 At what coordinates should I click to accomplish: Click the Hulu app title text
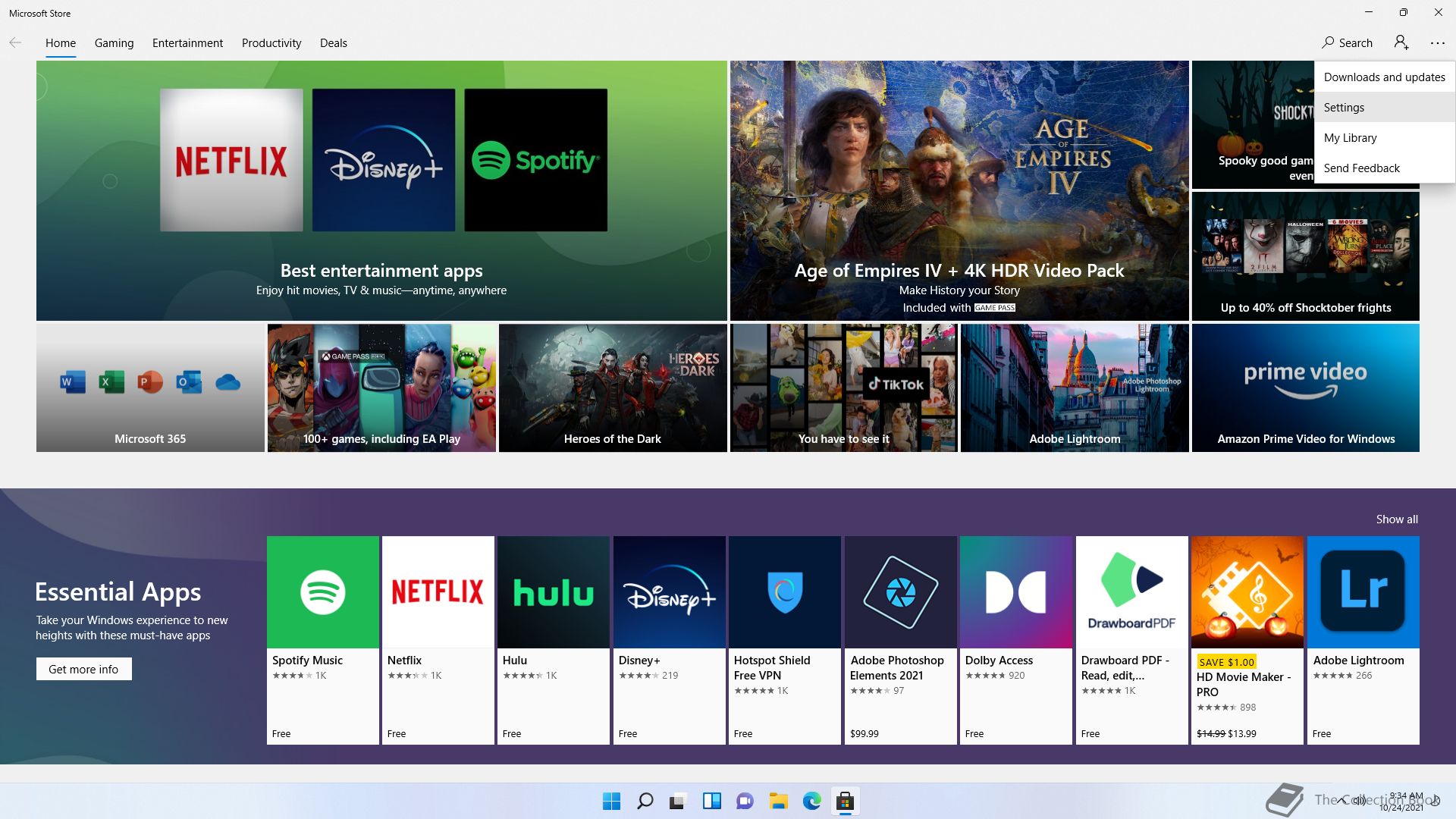[515, 661]
